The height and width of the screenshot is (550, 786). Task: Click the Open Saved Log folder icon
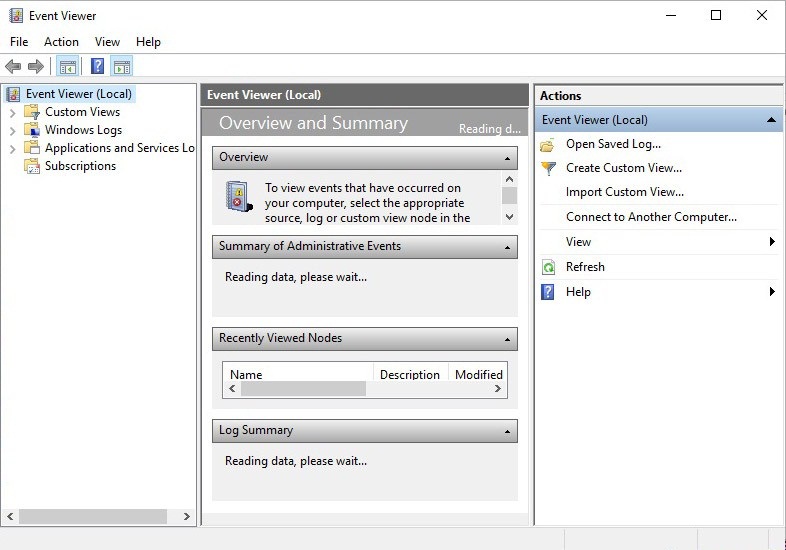[x=548, y=144]
